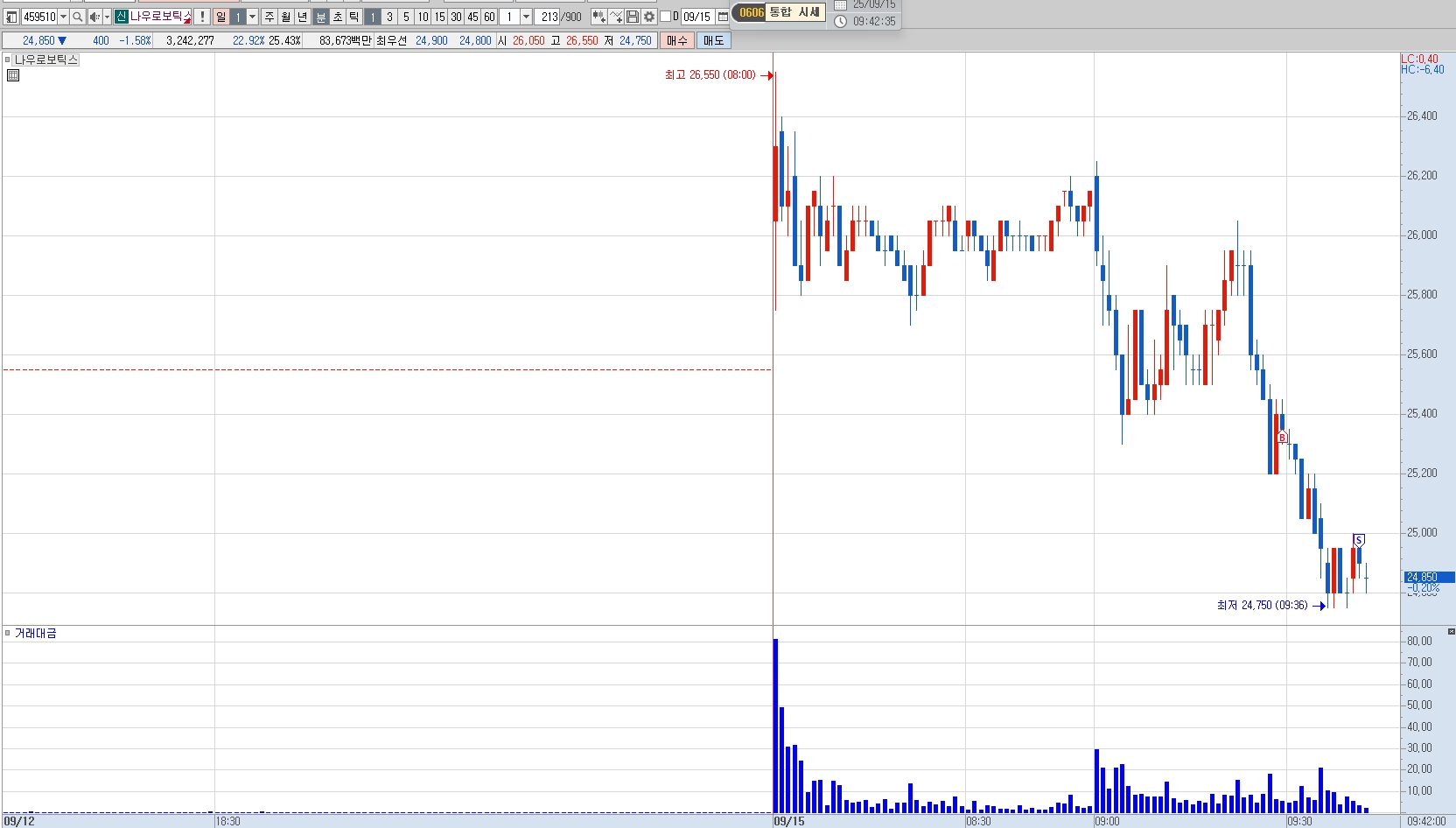The width and height of the screenshot is (1456, 828).
Task: Select the 30 minute interval tab
Action: click(456, 17)
